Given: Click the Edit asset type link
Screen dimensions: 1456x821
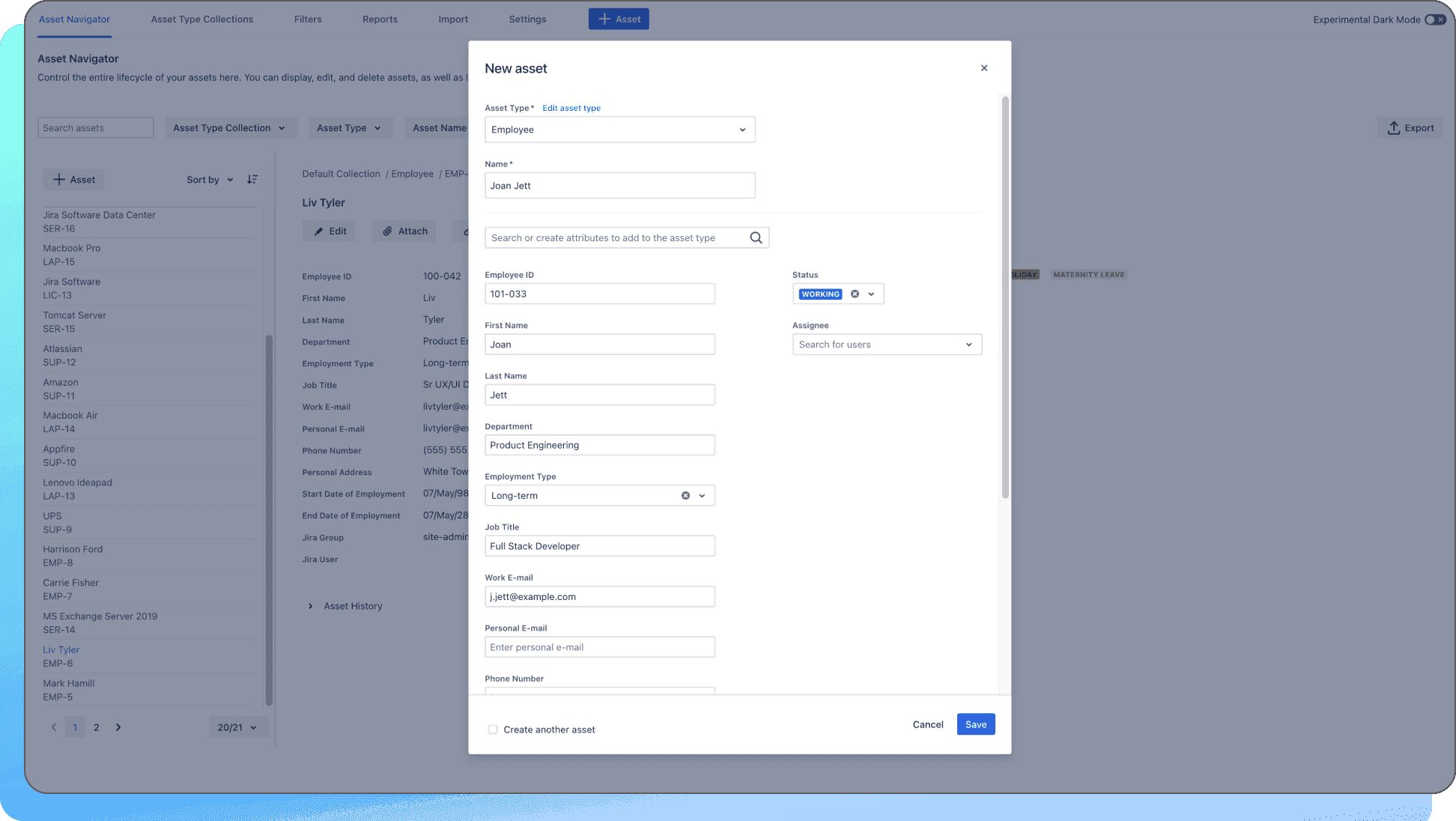Looking at the screenshot, I should pos(571,108).
